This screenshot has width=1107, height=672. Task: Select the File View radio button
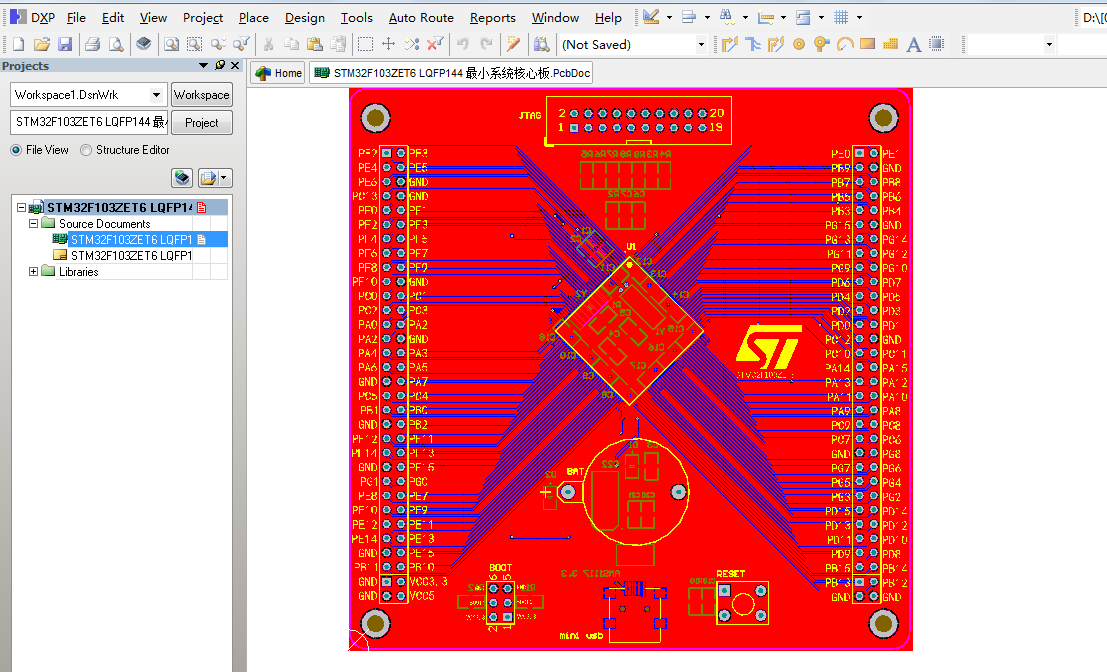tap(16, 150)
